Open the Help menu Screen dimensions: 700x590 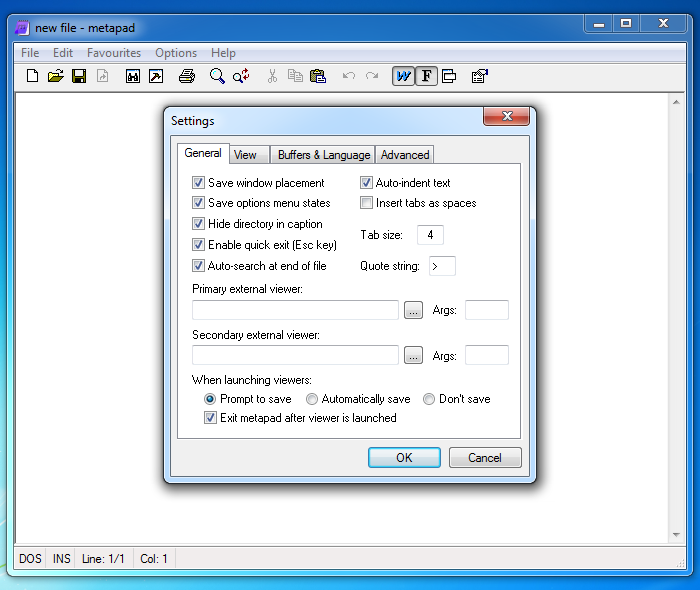223,53
